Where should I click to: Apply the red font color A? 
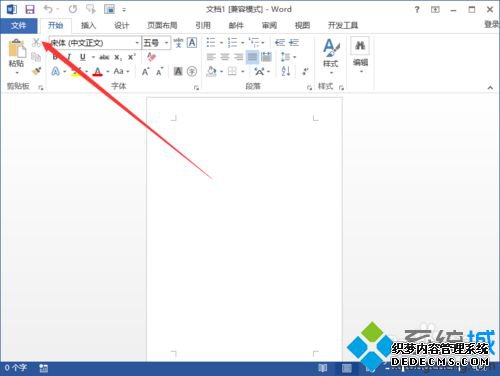(x=97, y=71)
